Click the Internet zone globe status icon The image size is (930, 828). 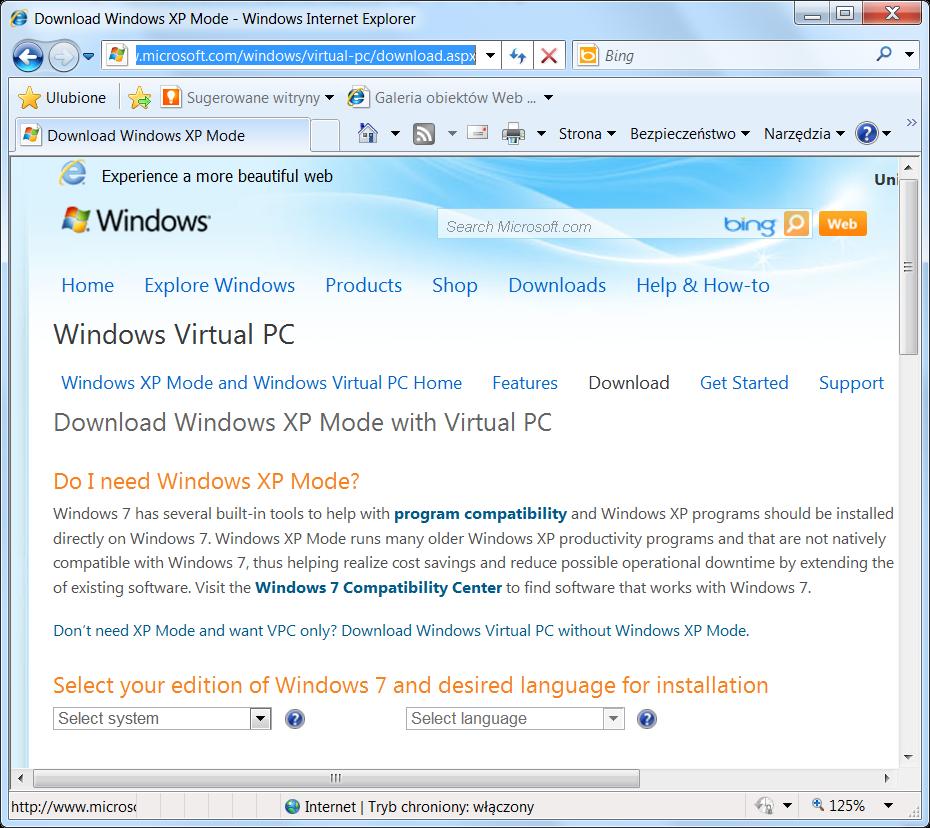click(292, 806)
